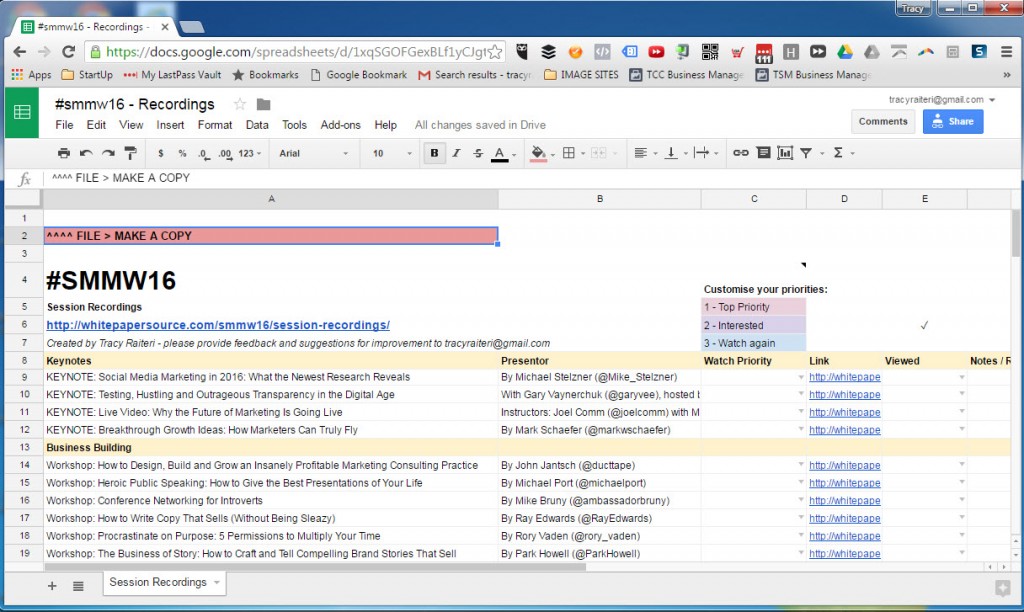This screenshot has height=612, width=1024.
Task: Open text wrapping options
Action: (x=701, y=153)
